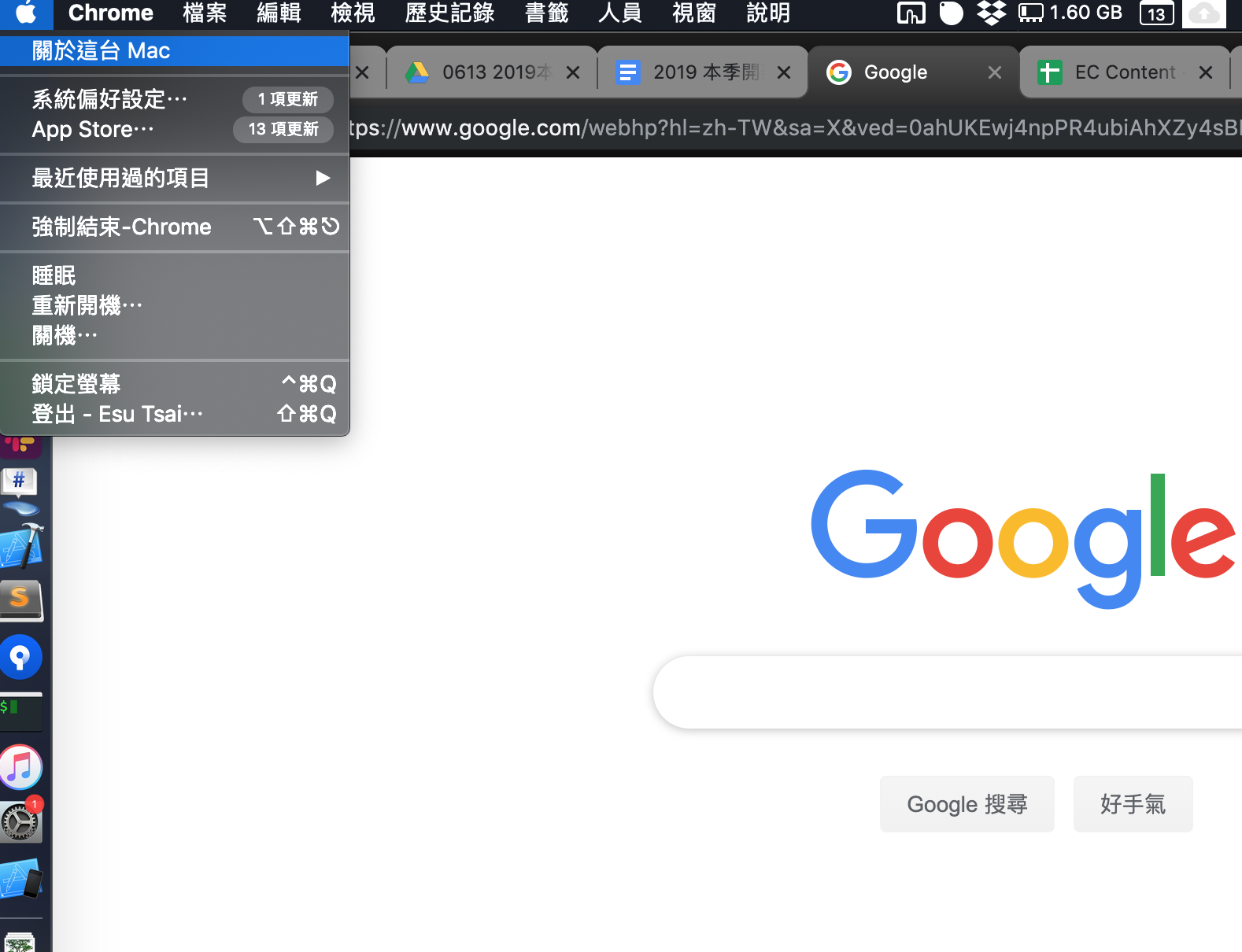Select 睡眠 in the Apple menu
This screenshot has width=1242, height=952.
point(175,275)
